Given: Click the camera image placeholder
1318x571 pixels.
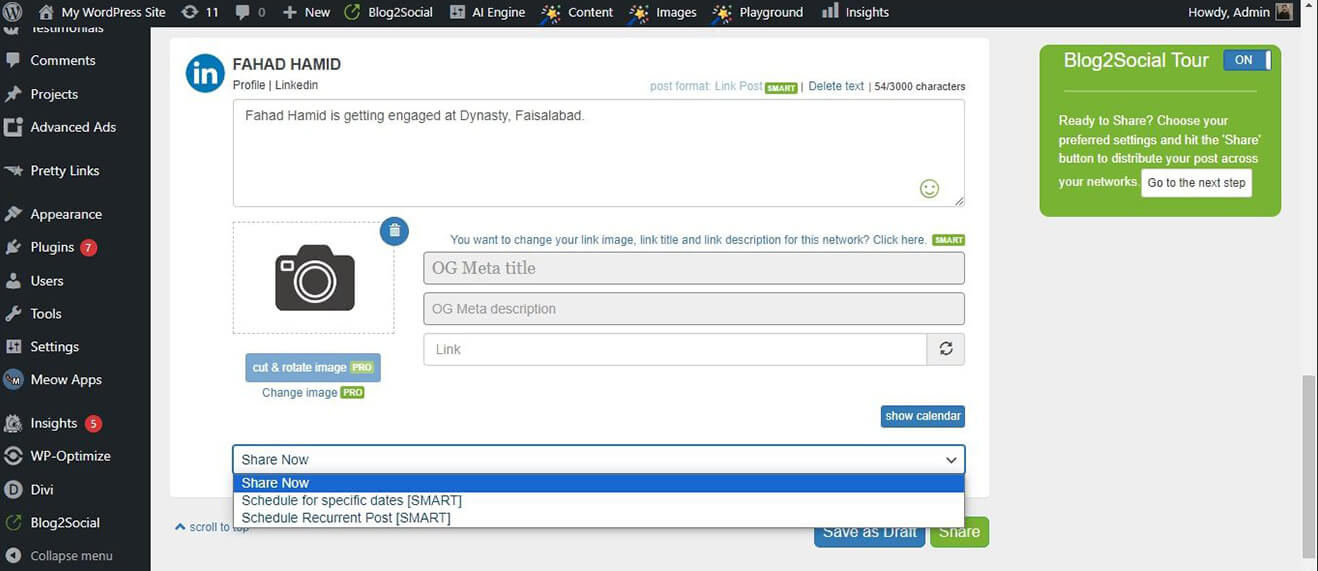Looking at the screenshot, I should pos(314,278).
